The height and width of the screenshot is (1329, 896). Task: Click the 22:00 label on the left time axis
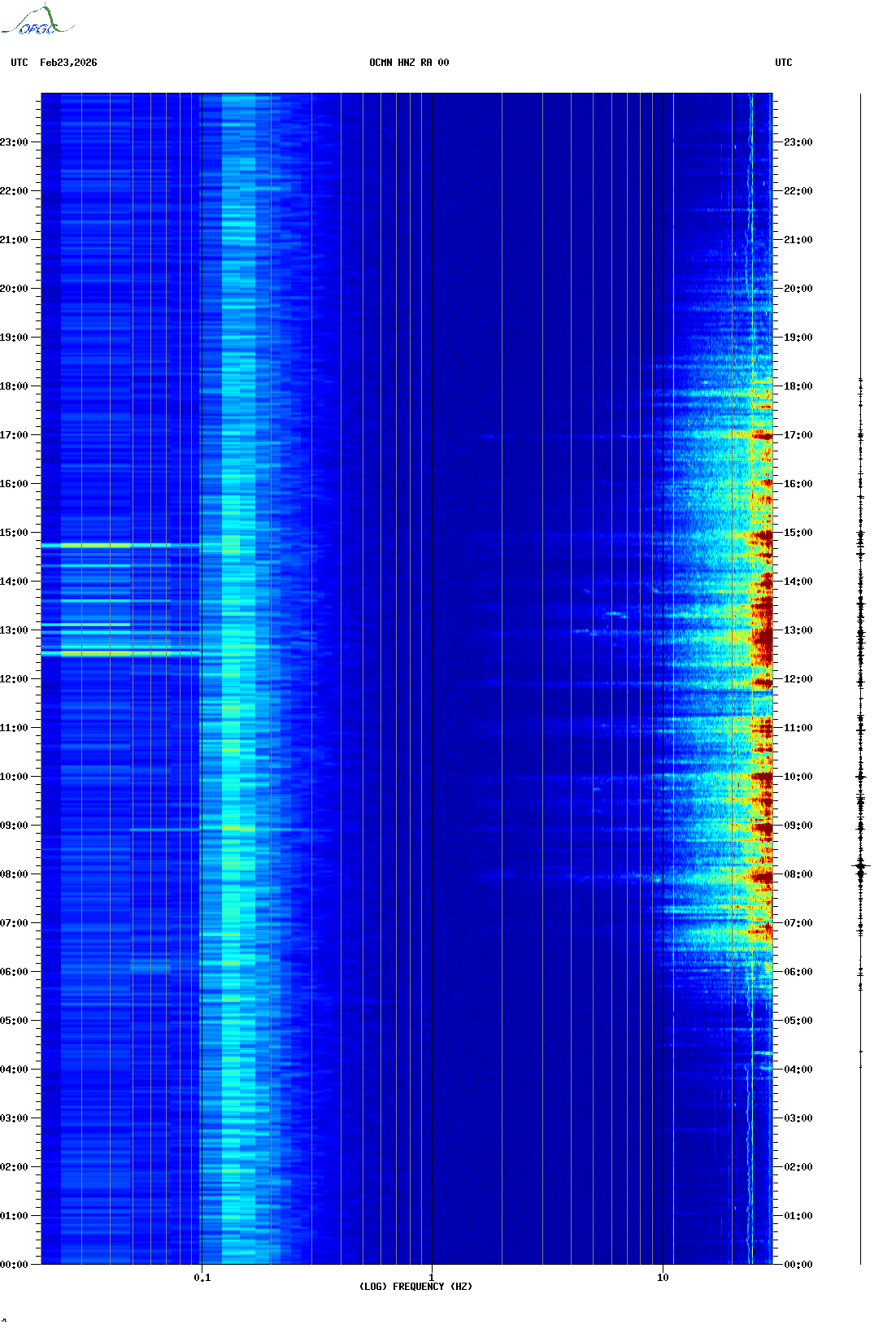coord(14,191)
